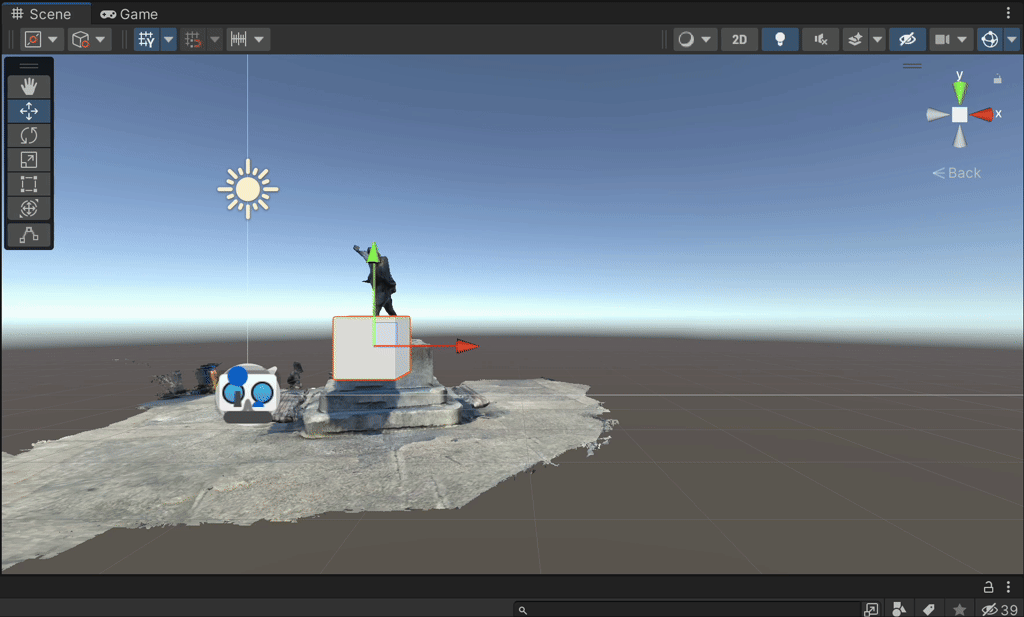Click the Y axis on the scene gizmo
The image size is (1024, 617).
(x=959, y=92)
